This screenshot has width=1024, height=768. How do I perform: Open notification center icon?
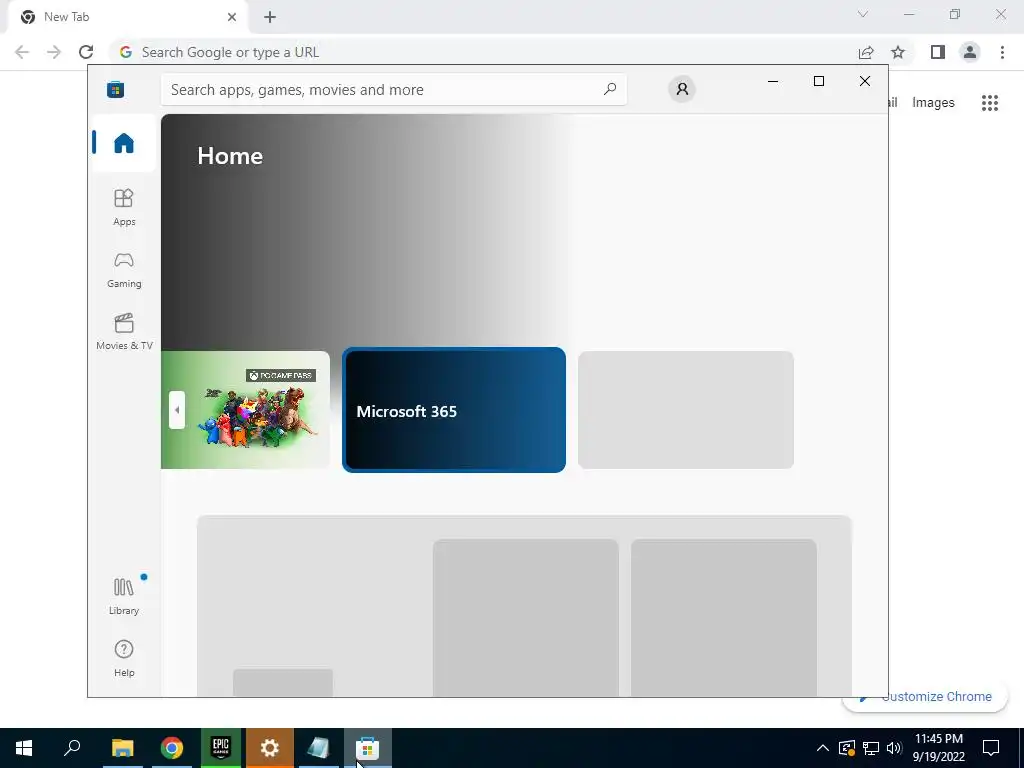click(x=991, y=748)
